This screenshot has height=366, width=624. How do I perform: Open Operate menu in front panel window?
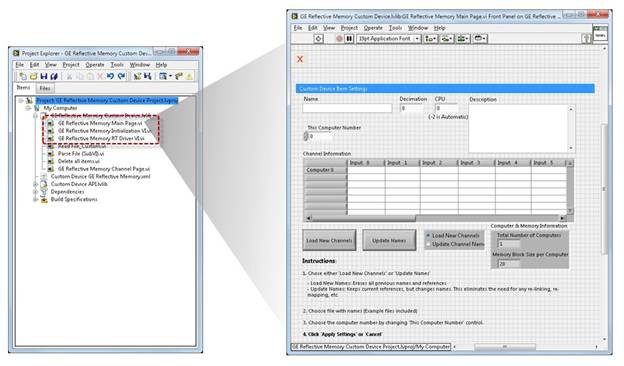[373, 28]
